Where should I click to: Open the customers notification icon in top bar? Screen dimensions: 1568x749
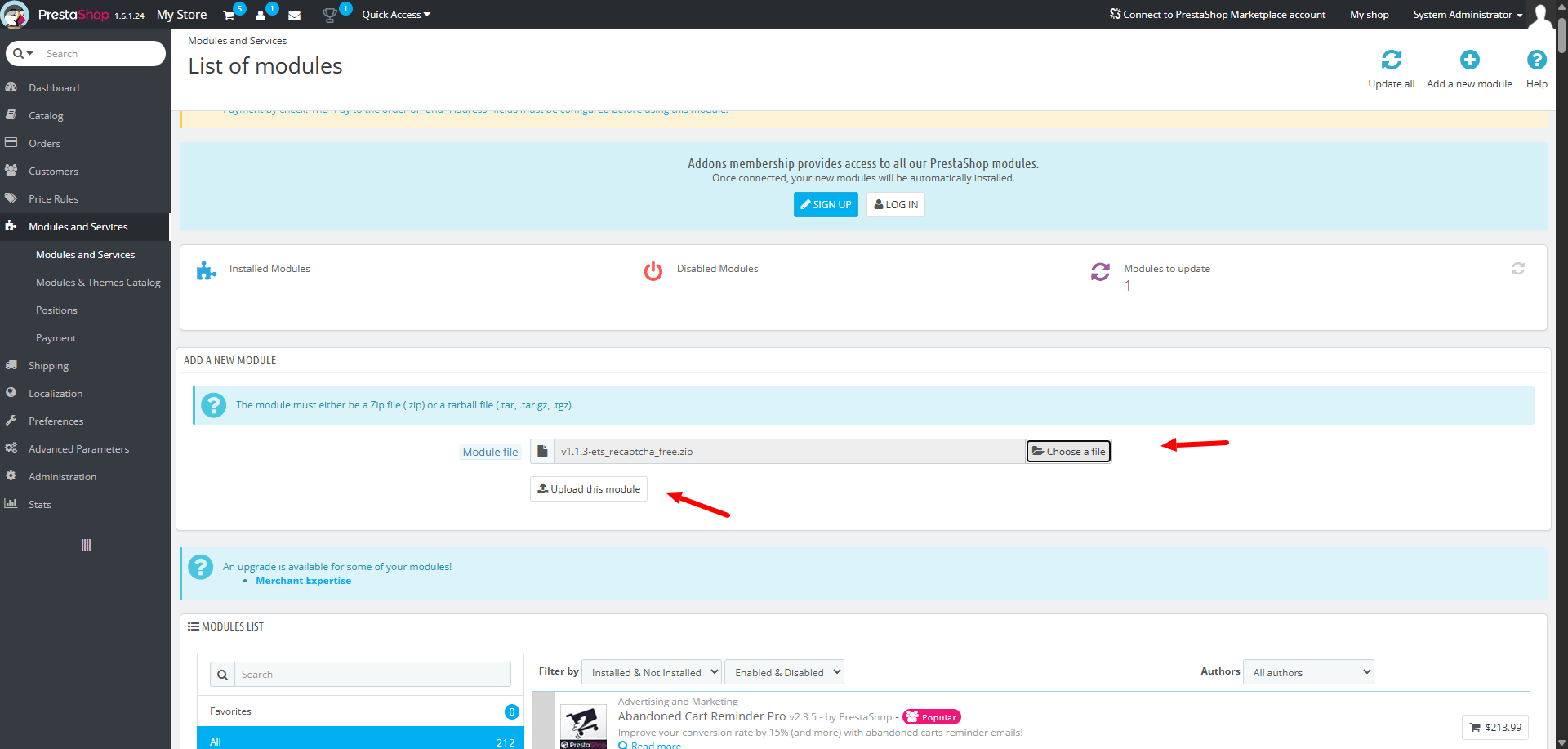[x=261, y=16]
